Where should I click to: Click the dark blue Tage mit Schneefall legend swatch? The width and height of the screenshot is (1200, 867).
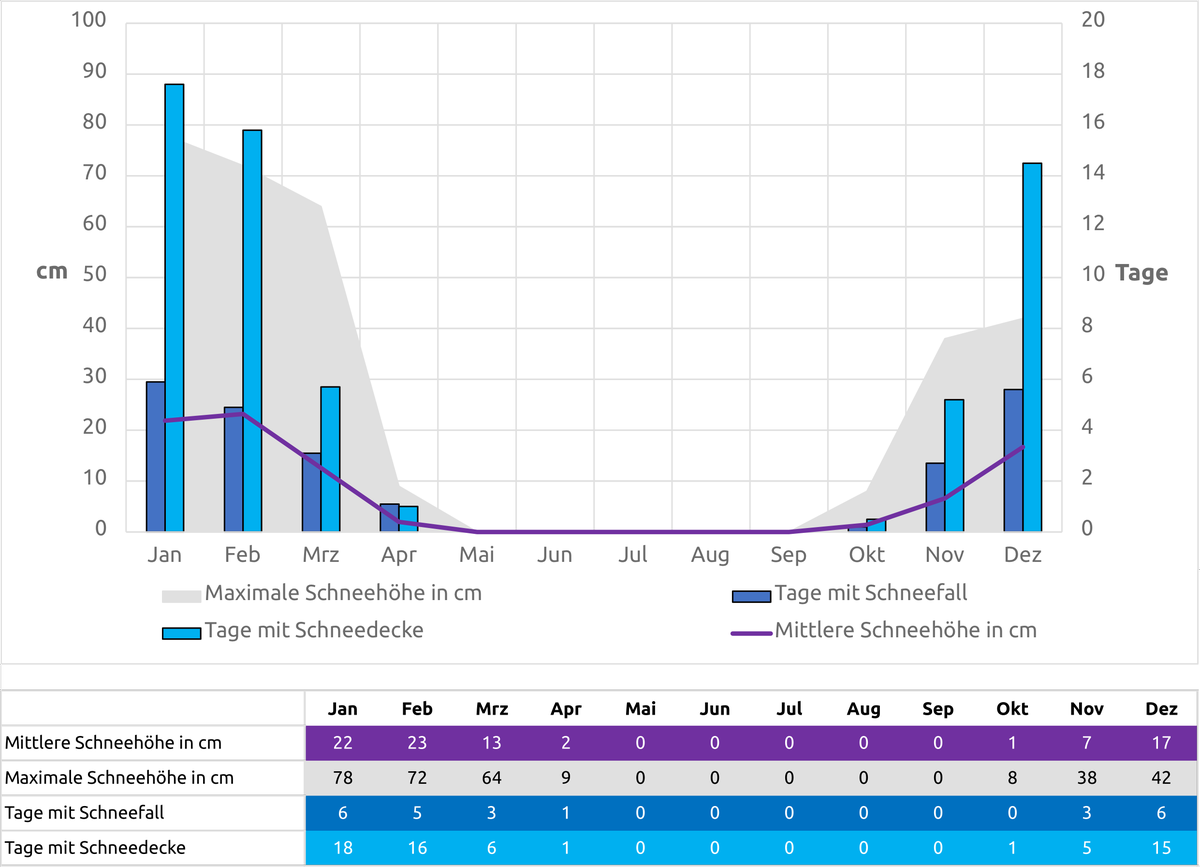click(752, 596)
